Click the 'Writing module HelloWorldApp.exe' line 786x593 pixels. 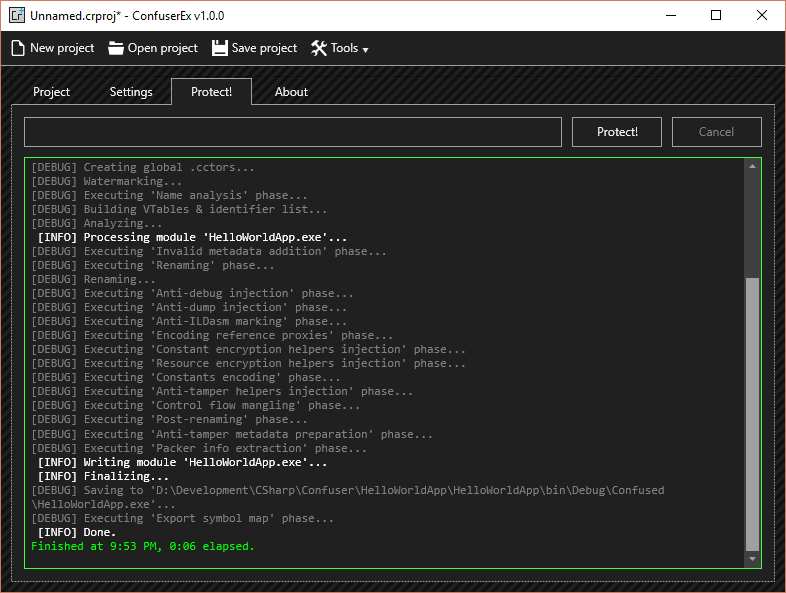click(182, 462)
